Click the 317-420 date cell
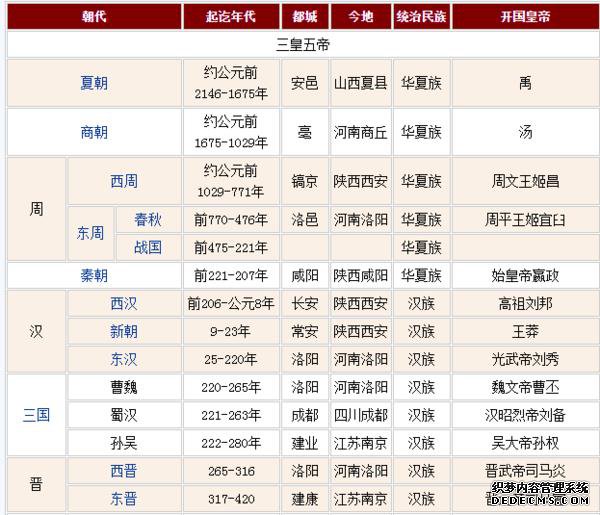Image resolution: width=600 pixels, height=515 pixels. (x=231, y=499)
